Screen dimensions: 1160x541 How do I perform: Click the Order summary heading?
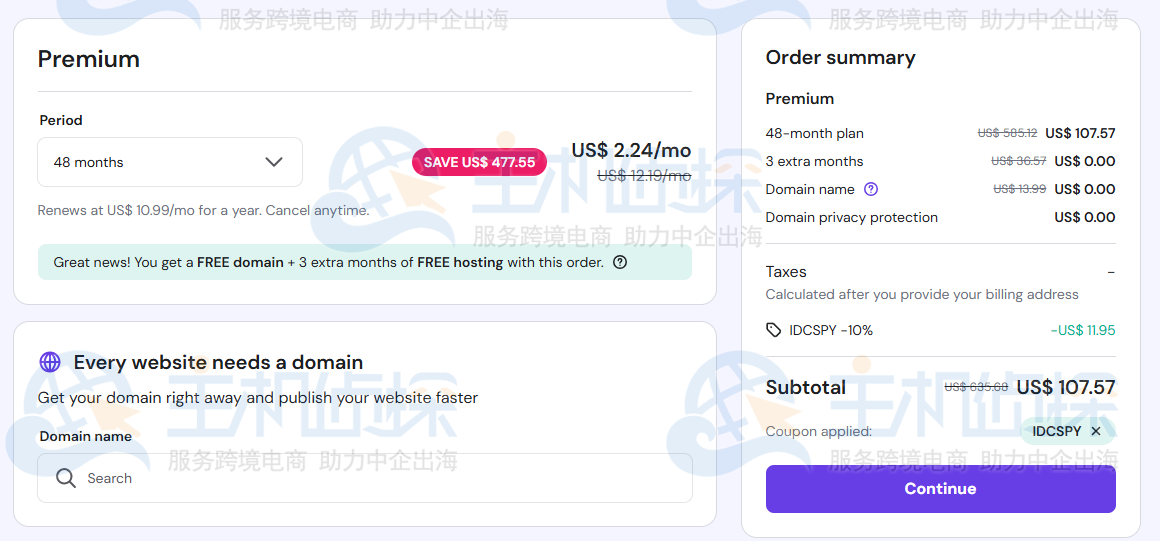[840, 57]
